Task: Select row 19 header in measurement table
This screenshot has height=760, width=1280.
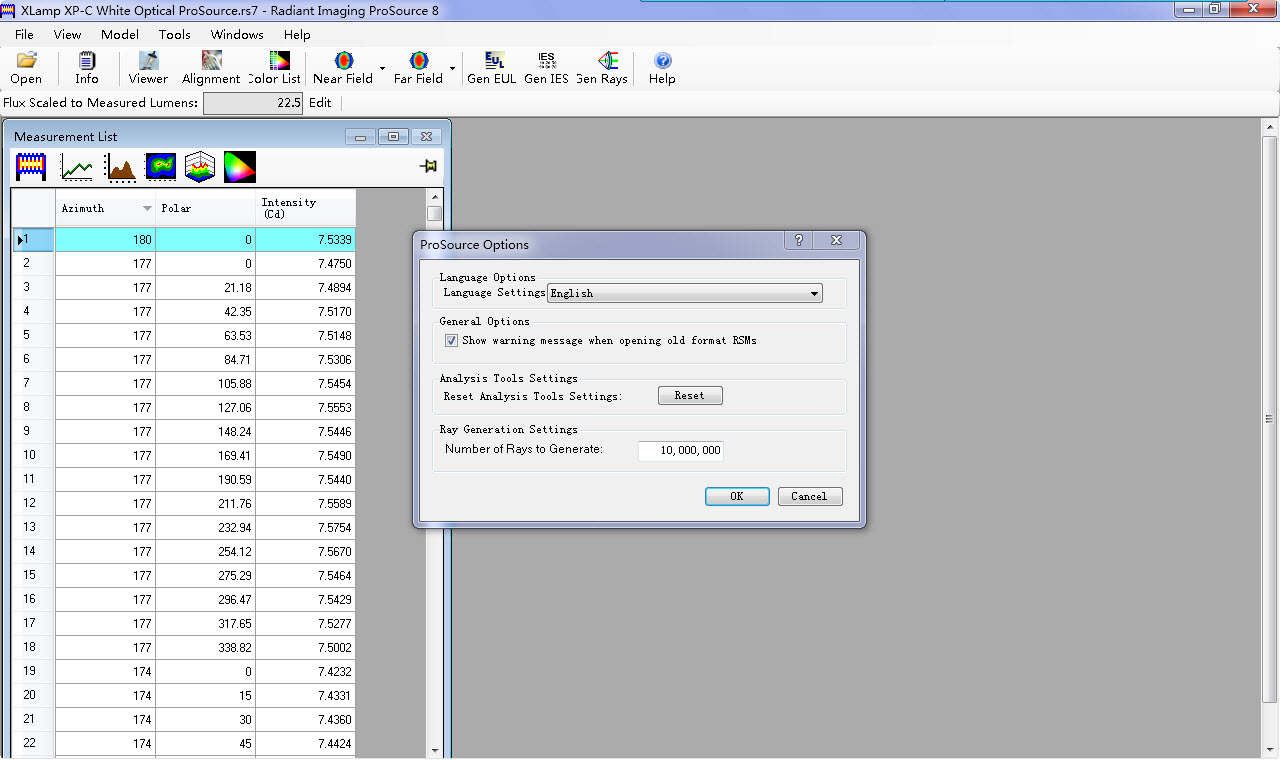Action: [x=33, y=671]
